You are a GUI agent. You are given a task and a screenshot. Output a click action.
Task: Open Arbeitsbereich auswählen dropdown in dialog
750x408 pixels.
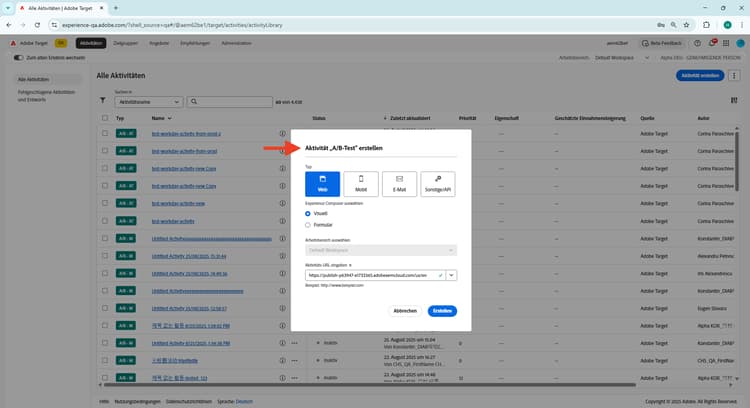tap(381, 250)
